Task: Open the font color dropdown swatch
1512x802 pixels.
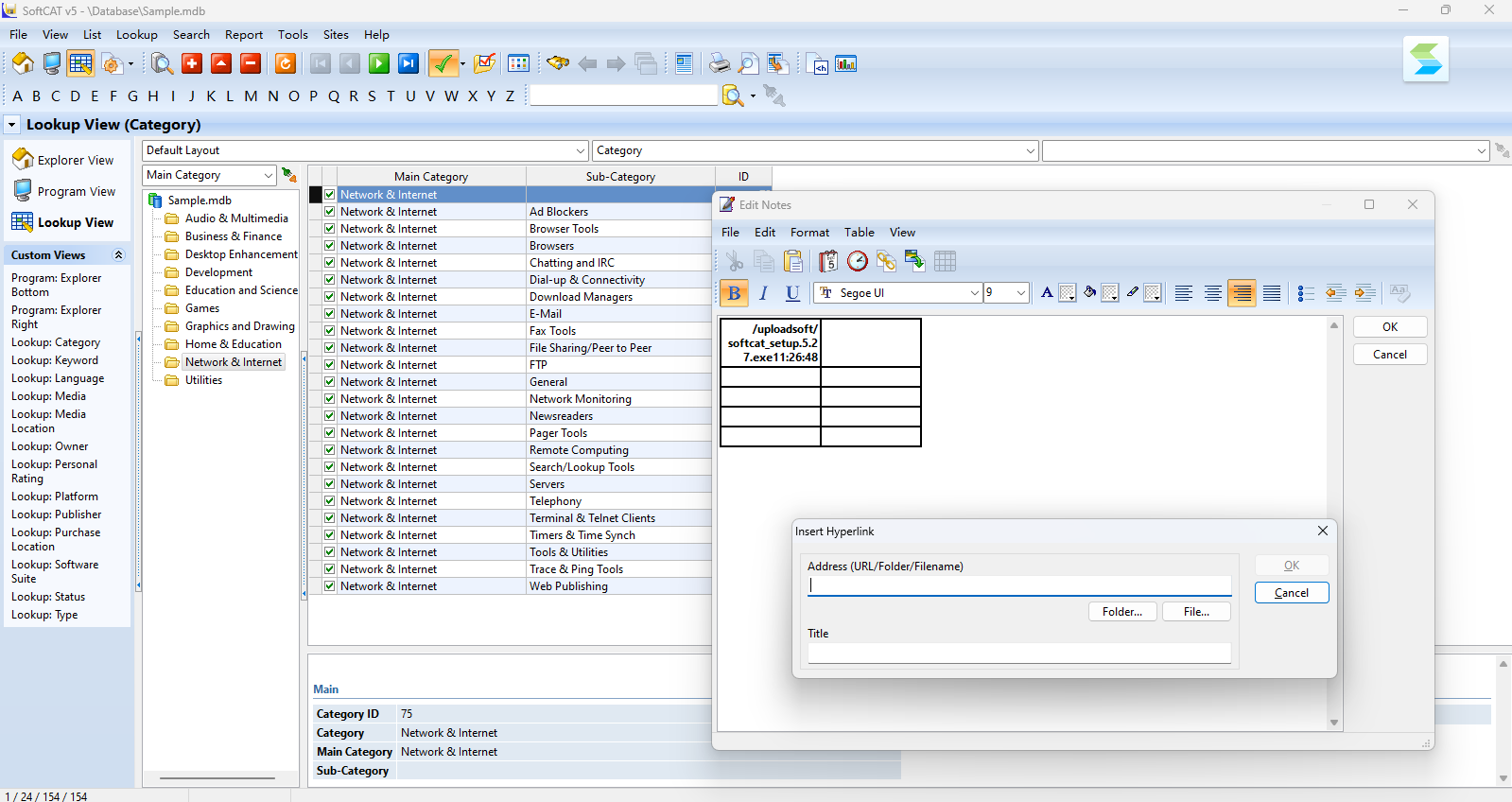Action: (x=1068, y=293)
